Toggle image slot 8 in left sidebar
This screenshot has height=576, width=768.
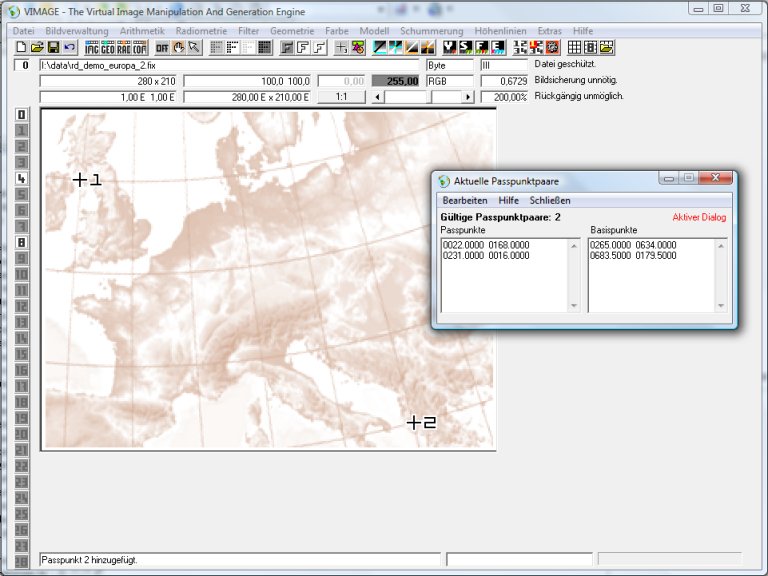pos(22,242)
